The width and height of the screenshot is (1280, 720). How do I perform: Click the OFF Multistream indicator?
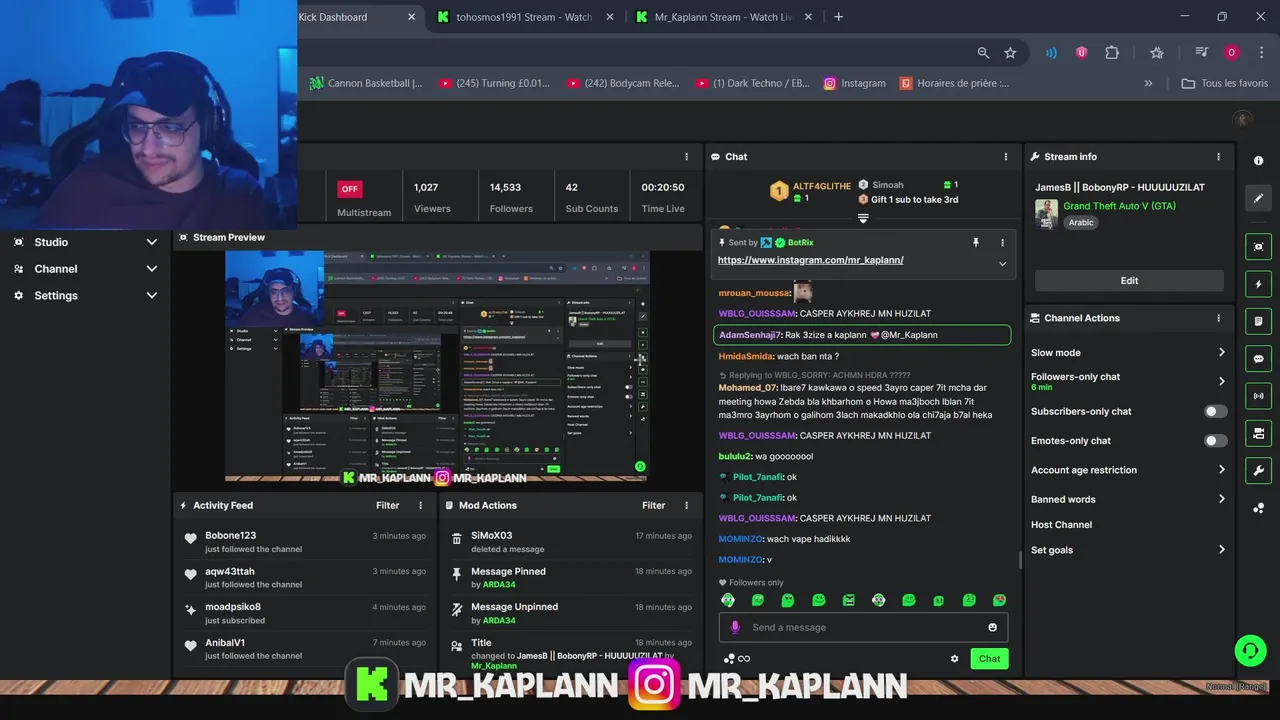coord(349,189)
